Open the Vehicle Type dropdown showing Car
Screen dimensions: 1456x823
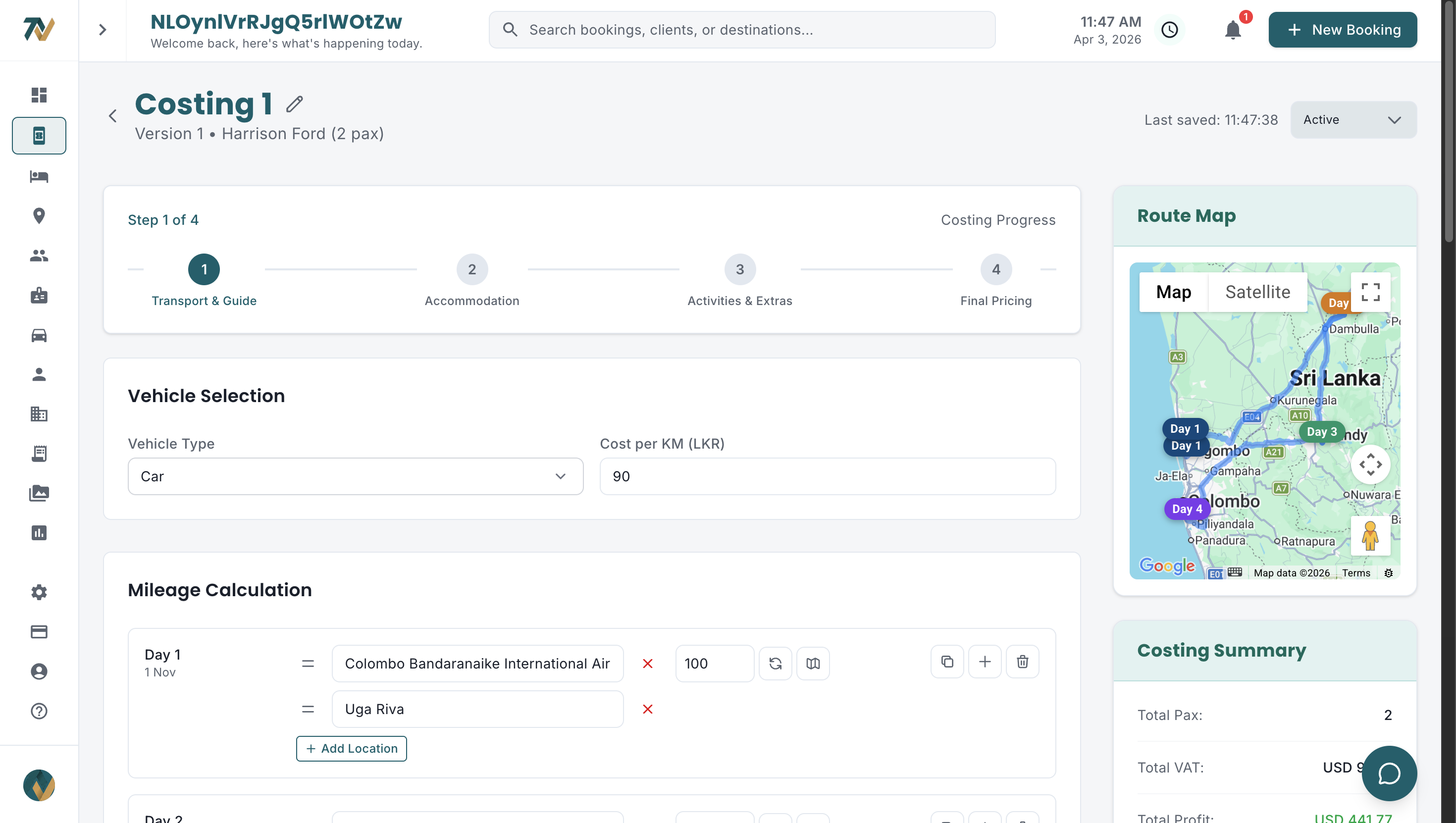coord(356,476)
